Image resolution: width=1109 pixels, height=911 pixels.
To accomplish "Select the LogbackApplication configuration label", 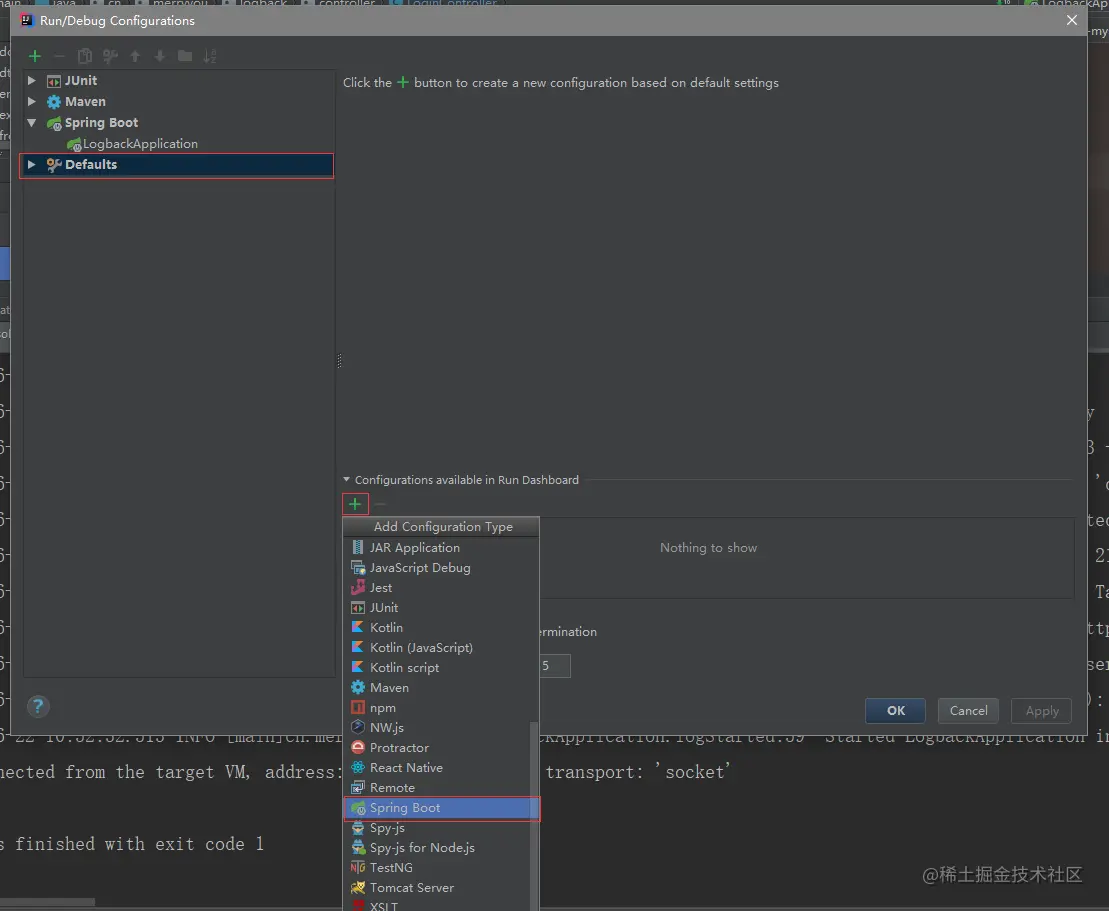I will tap(140, 144).
